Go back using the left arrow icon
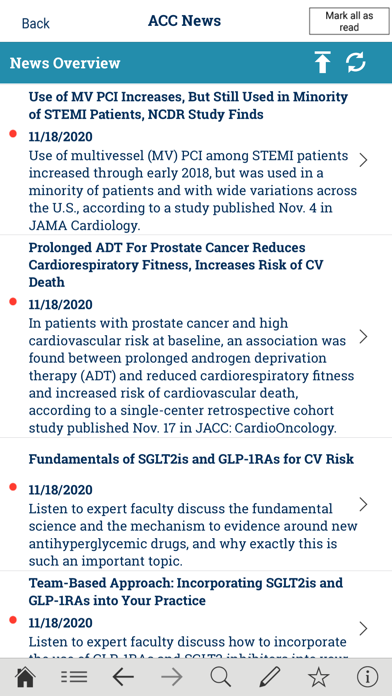 [x=123, y=677]
